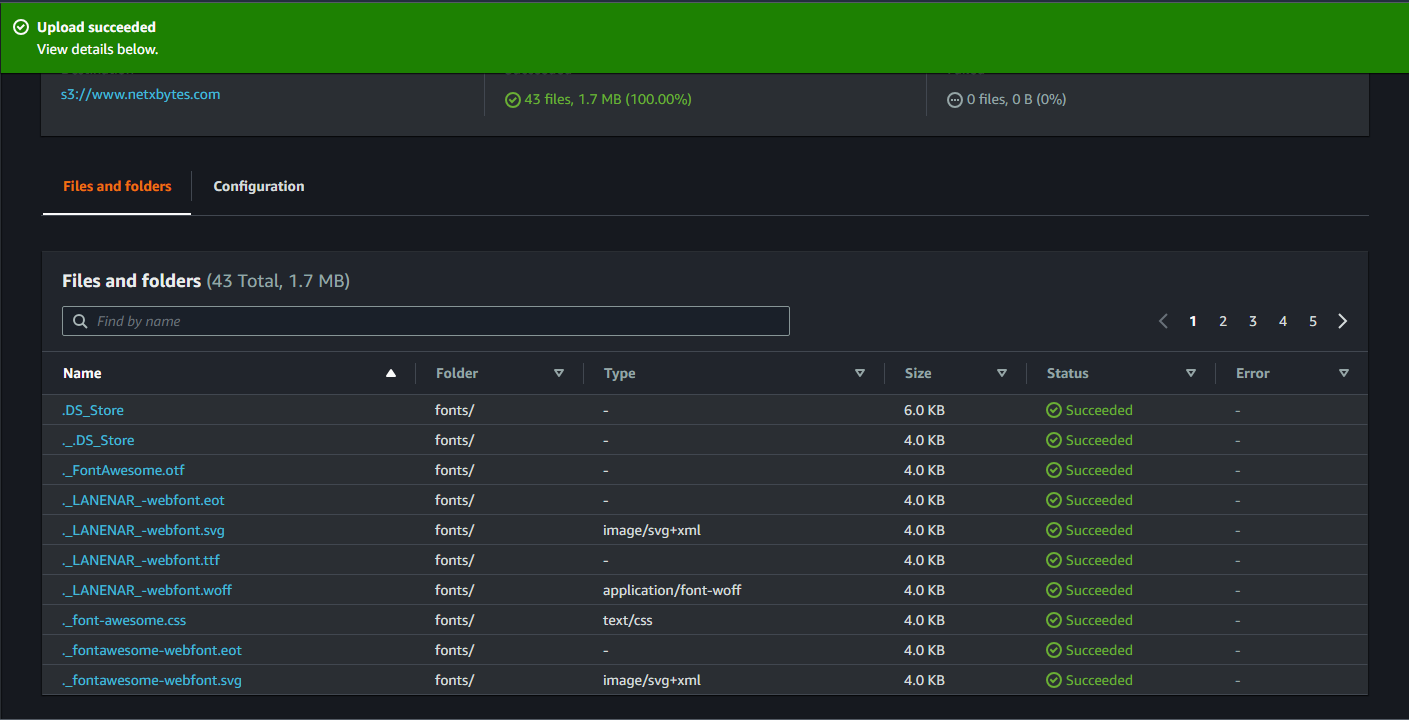Viewport: 1409px width, 720px height.
Task: Go to page 3 of results
Action: [1252, 321]
